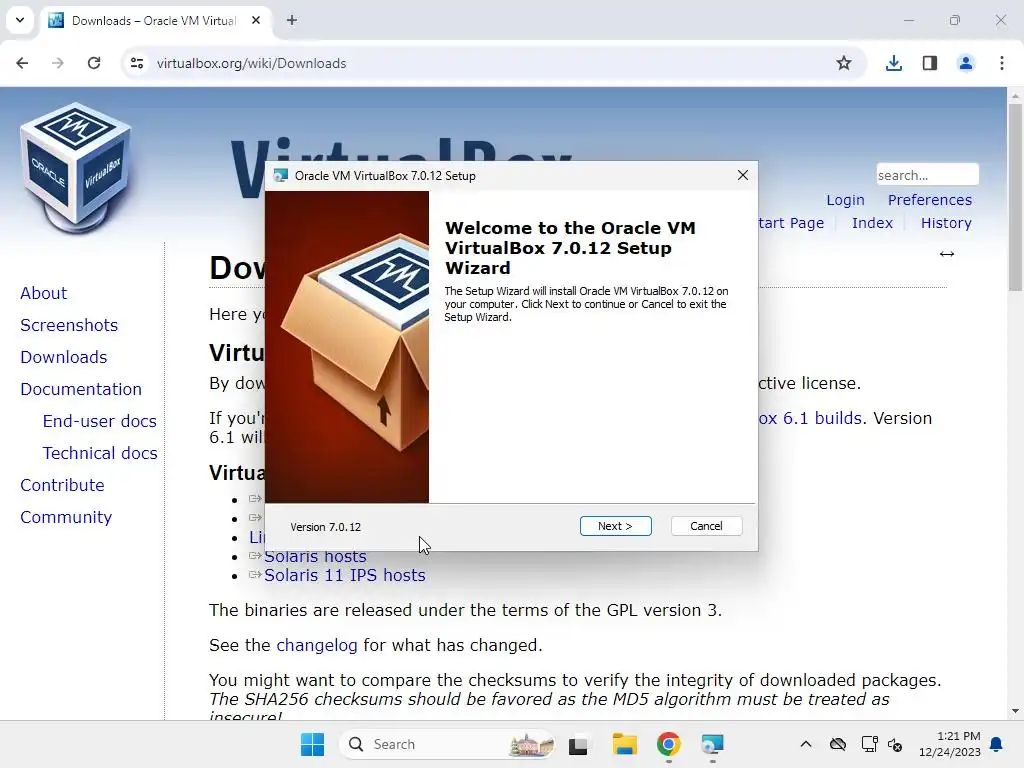Click the taskbar Search box
Viewport: 1024px width, 768px height.
coord(447,744)
